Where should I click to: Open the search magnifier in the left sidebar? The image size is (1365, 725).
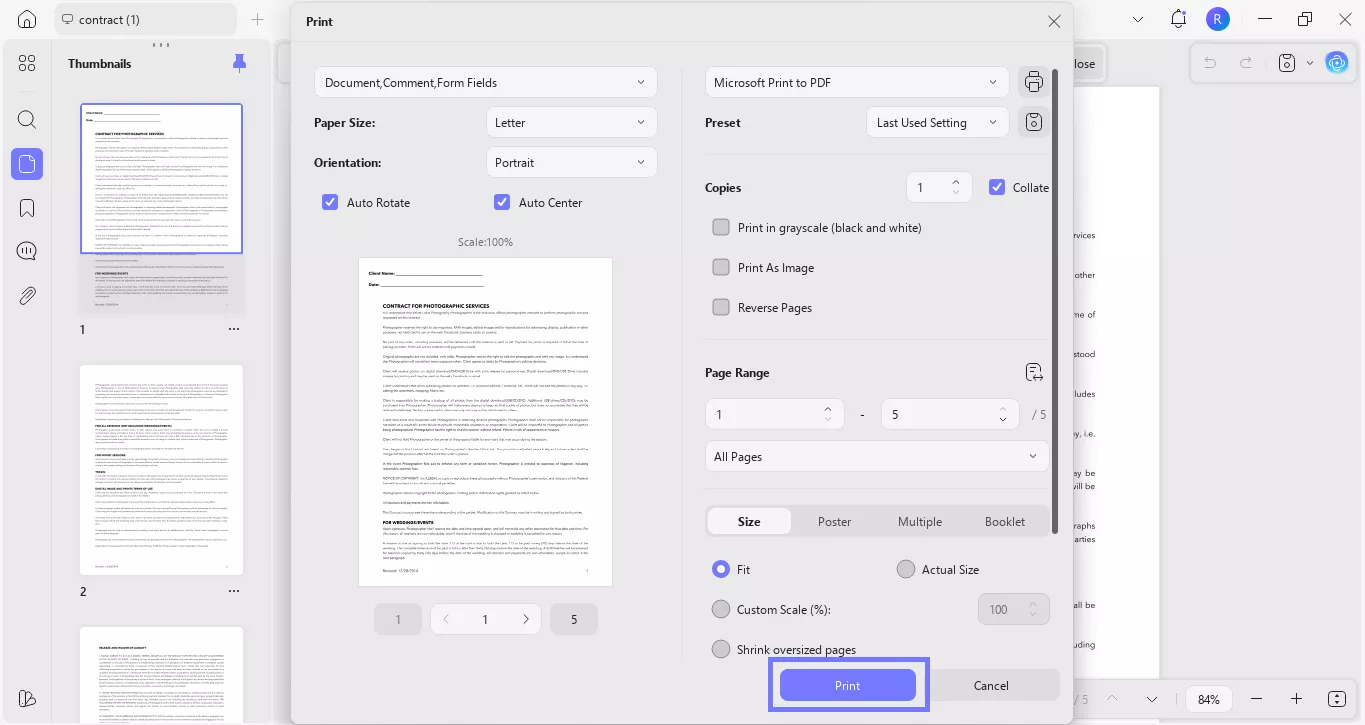[x=27, y=120]
